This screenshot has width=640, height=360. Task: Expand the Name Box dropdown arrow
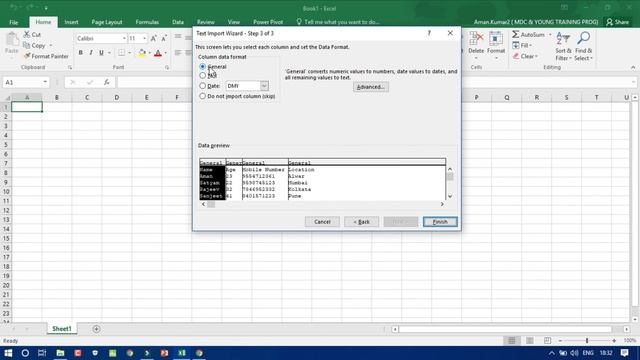pos(45,82)
